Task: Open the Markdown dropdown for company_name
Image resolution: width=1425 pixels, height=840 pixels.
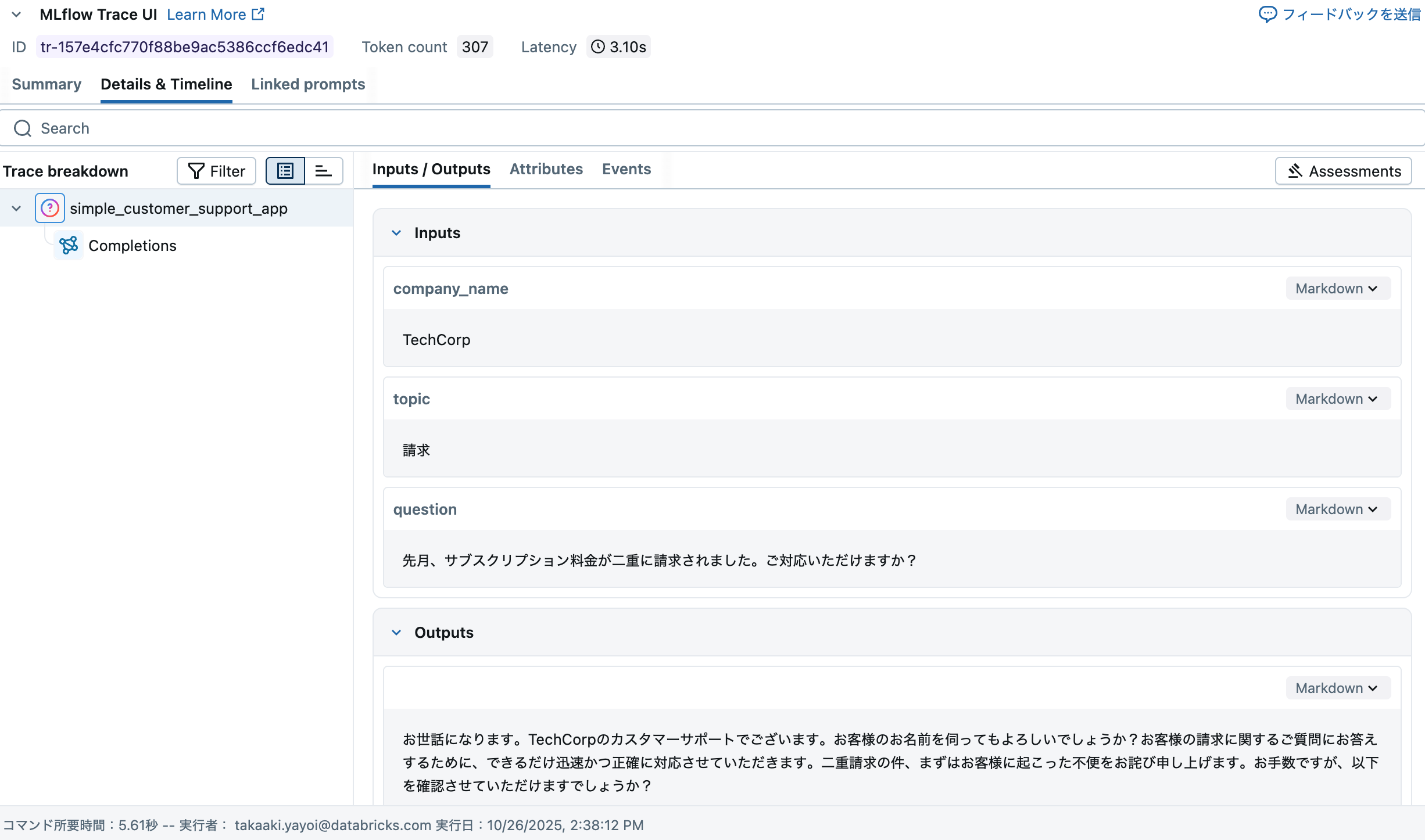Action: tap(1337, 288)
